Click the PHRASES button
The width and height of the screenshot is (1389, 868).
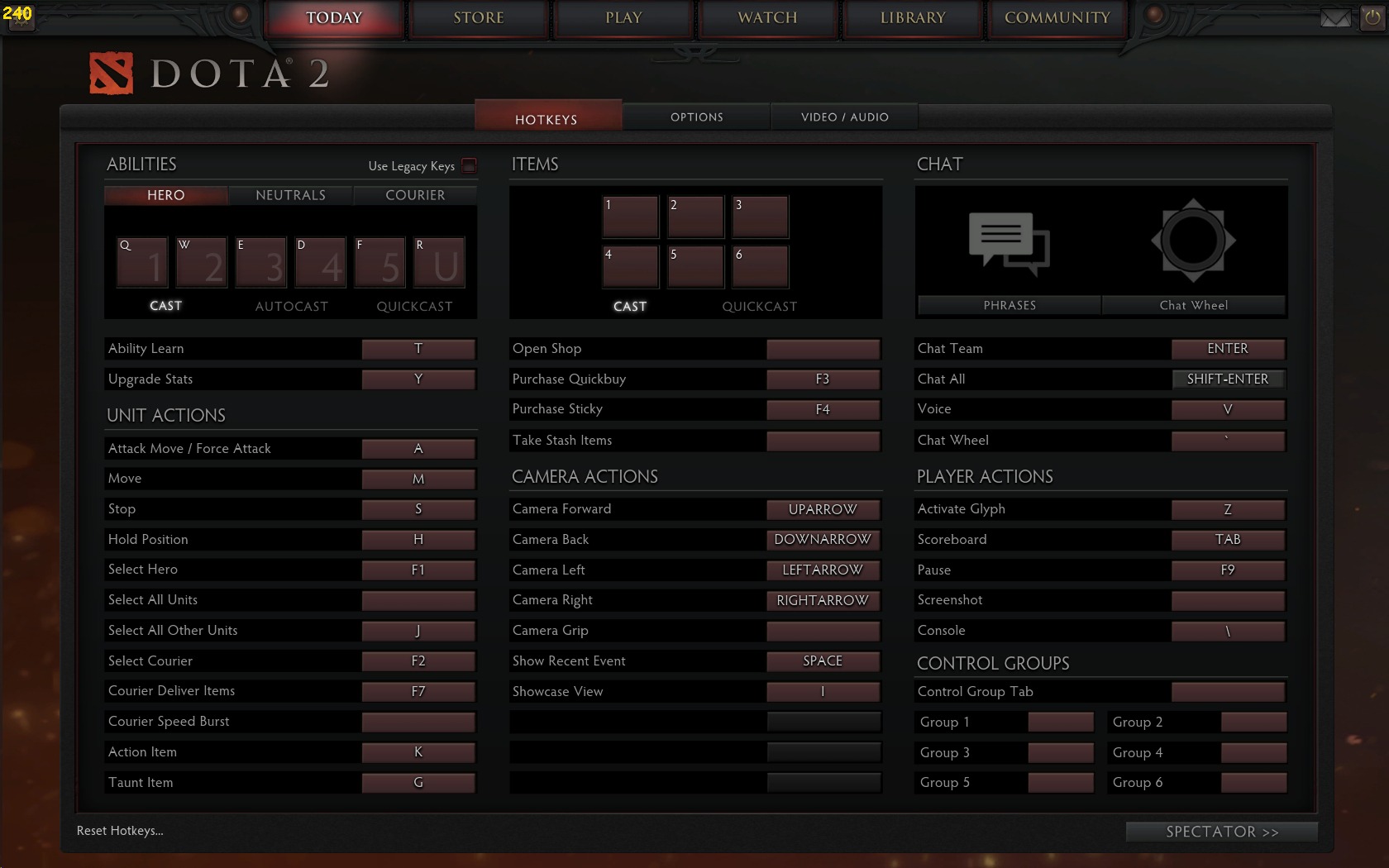point(1010,305)
